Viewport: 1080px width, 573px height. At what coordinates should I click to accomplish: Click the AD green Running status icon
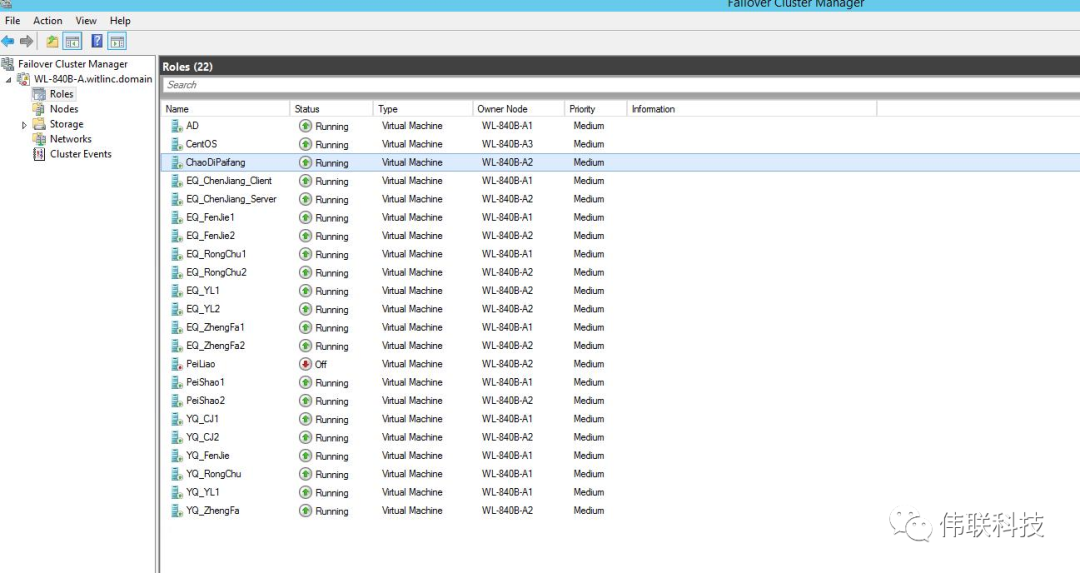pyautogui.click(x=306, y=126)
